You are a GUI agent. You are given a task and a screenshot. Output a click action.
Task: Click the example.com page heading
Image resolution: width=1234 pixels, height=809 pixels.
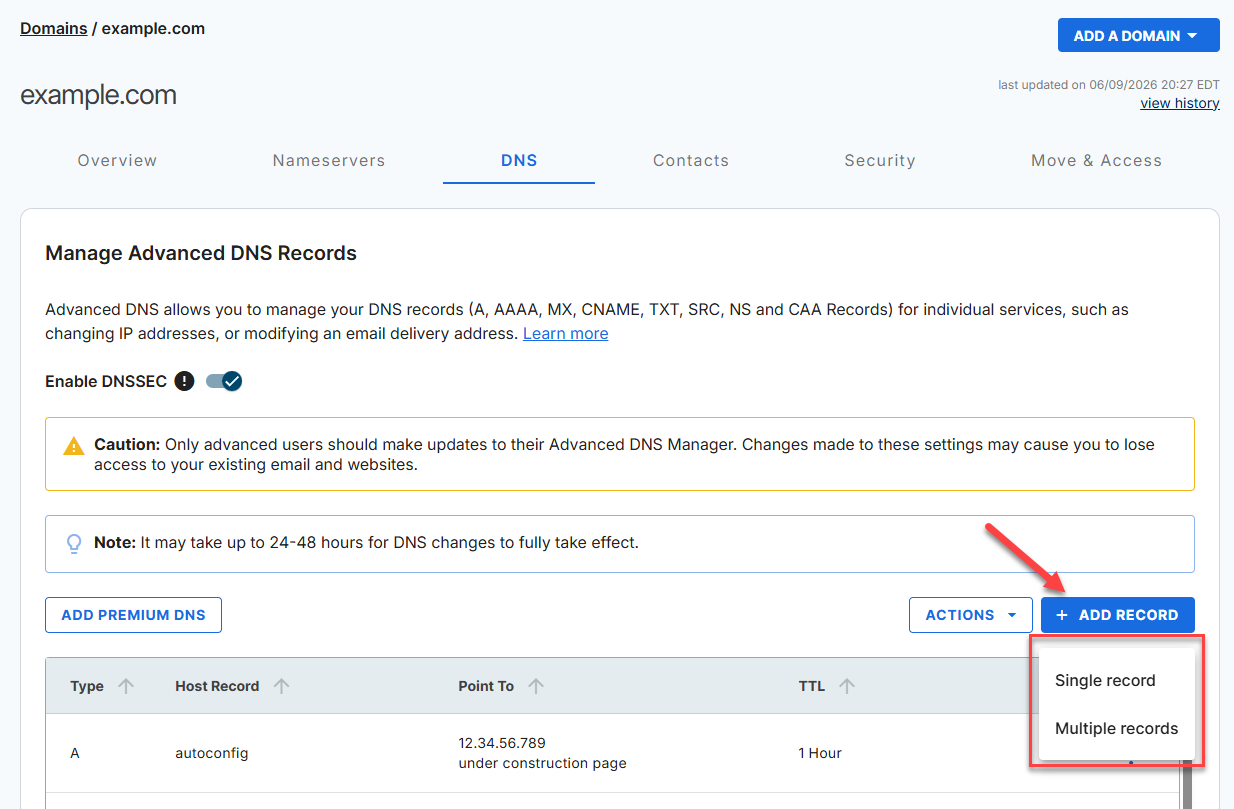point(98,95)
